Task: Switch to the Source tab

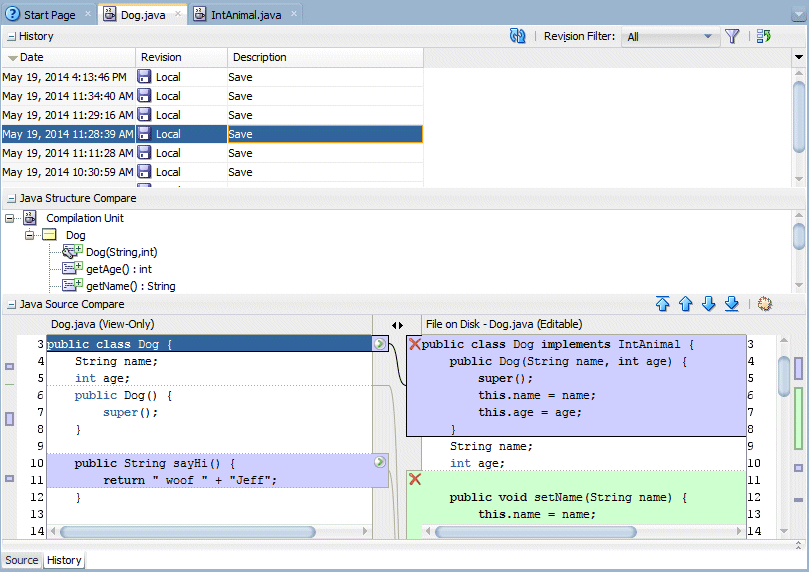Action: point(21,560)
